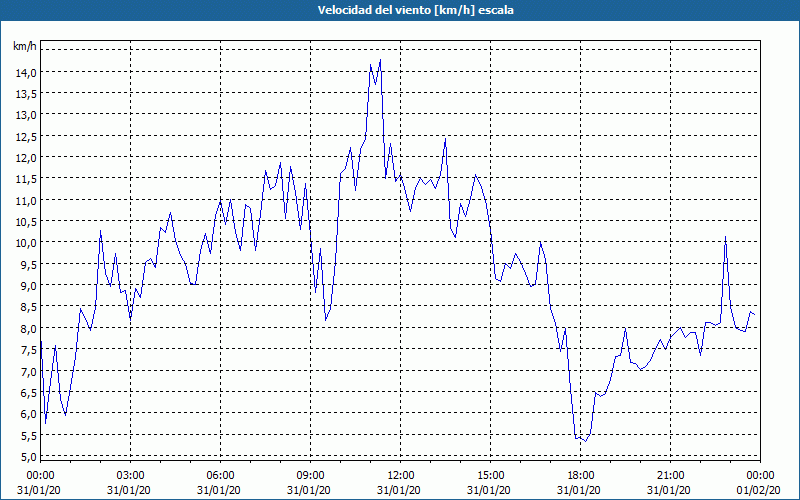This screenshot has height=500, width=800.
Task: Select the 7,5 y-axis value
Action: pos(28,350)
